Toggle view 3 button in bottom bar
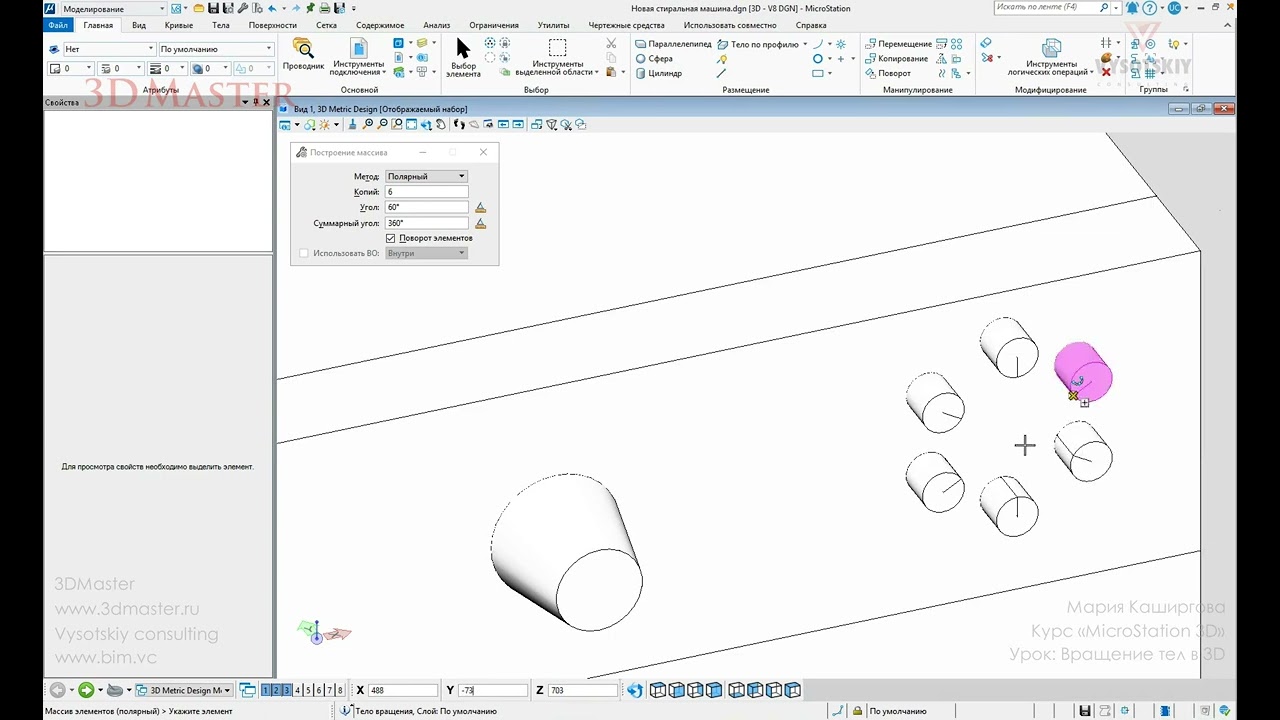 tap(287, 690)
